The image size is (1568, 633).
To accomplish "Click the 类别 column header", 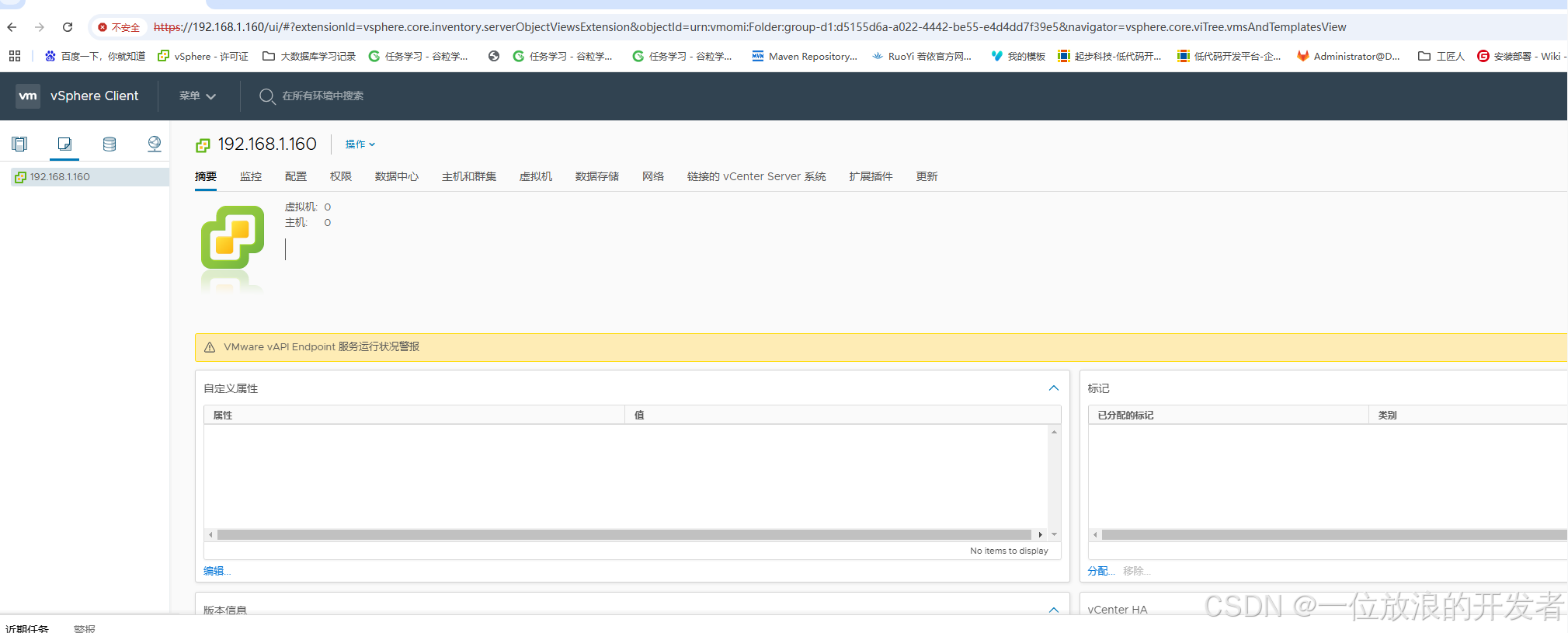I will (x=1467, y=416).
